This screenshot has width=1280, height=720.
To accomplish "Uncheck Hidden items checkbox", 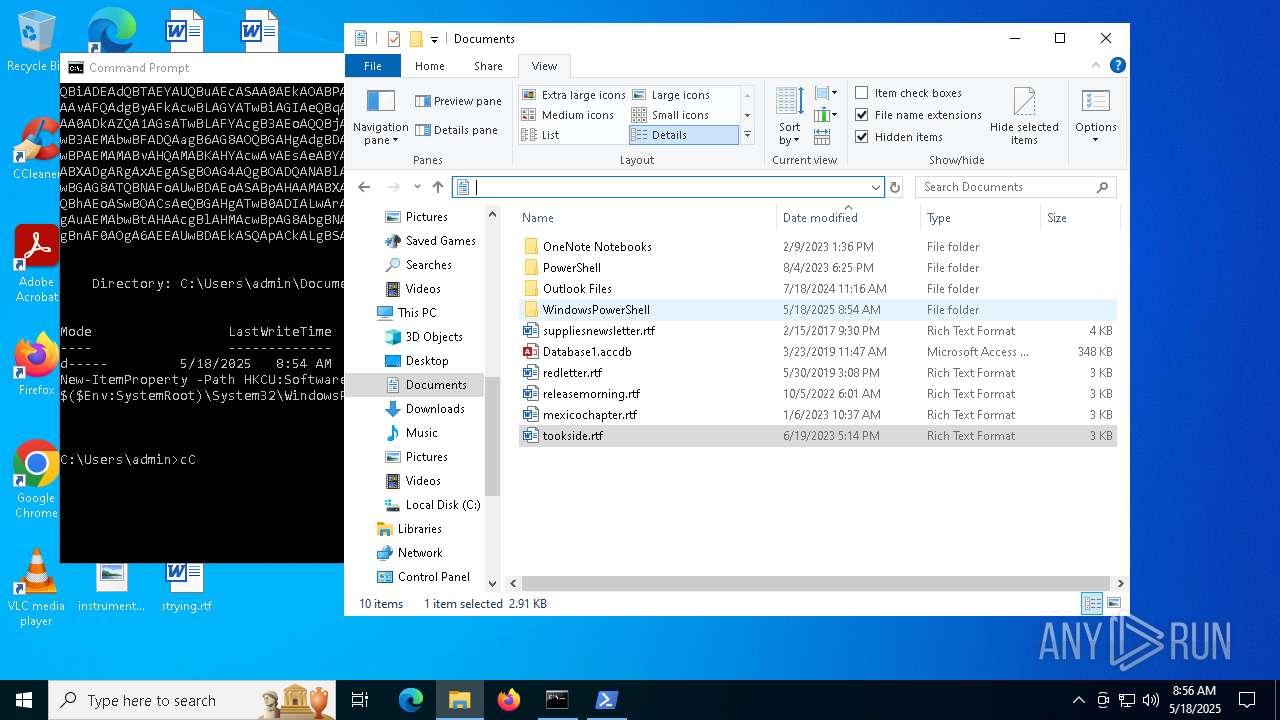I will [898, 137].
